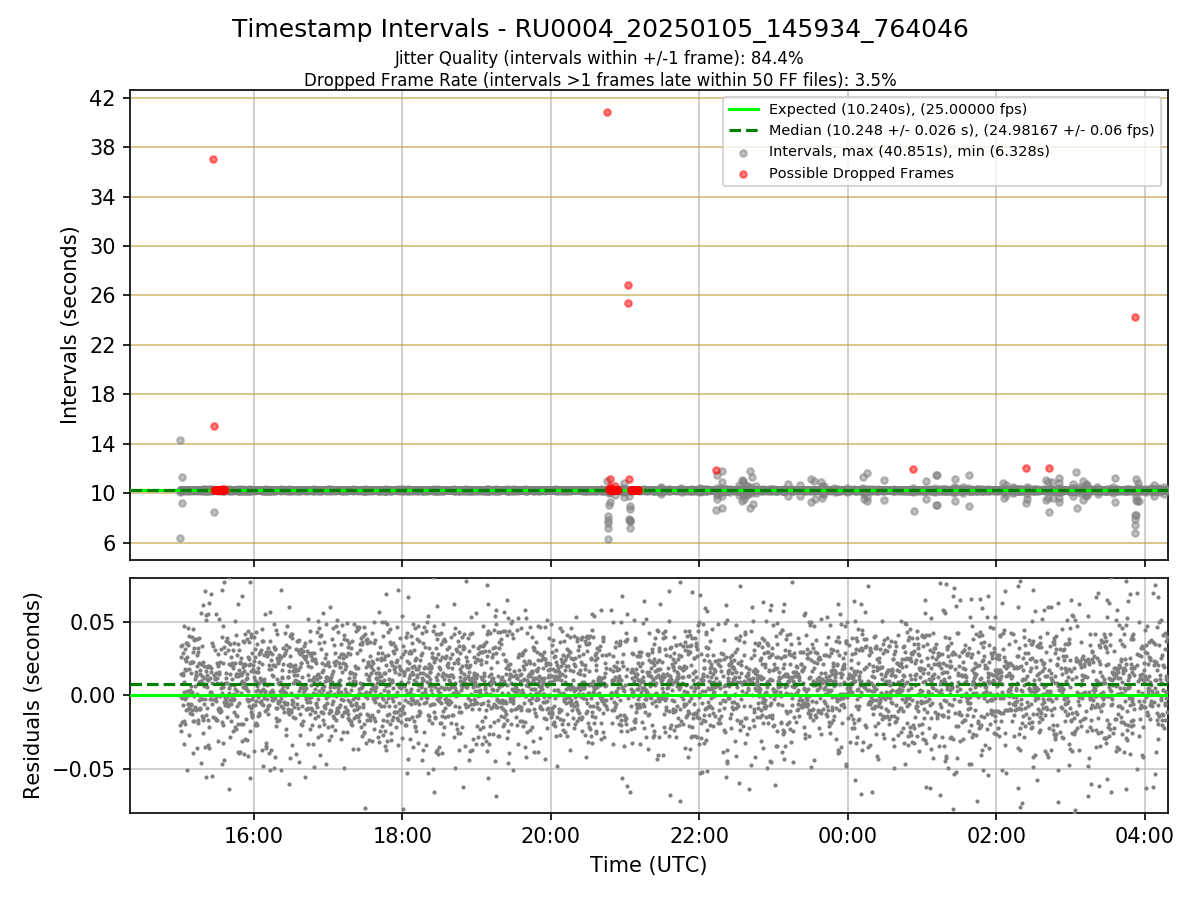The image size is (1200, 900).
Task: Click the 'Median (10.248 +/- 0.026 s)' legend entry
Action: point(940,130)
